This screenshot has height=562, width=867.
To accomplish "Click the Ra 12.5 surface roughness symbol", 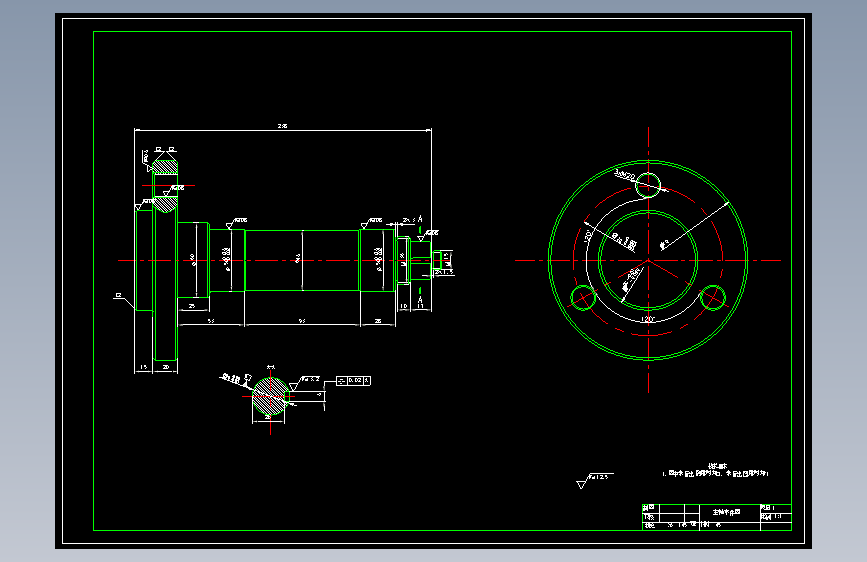I will pyautogui.click(x=594, y=480).
